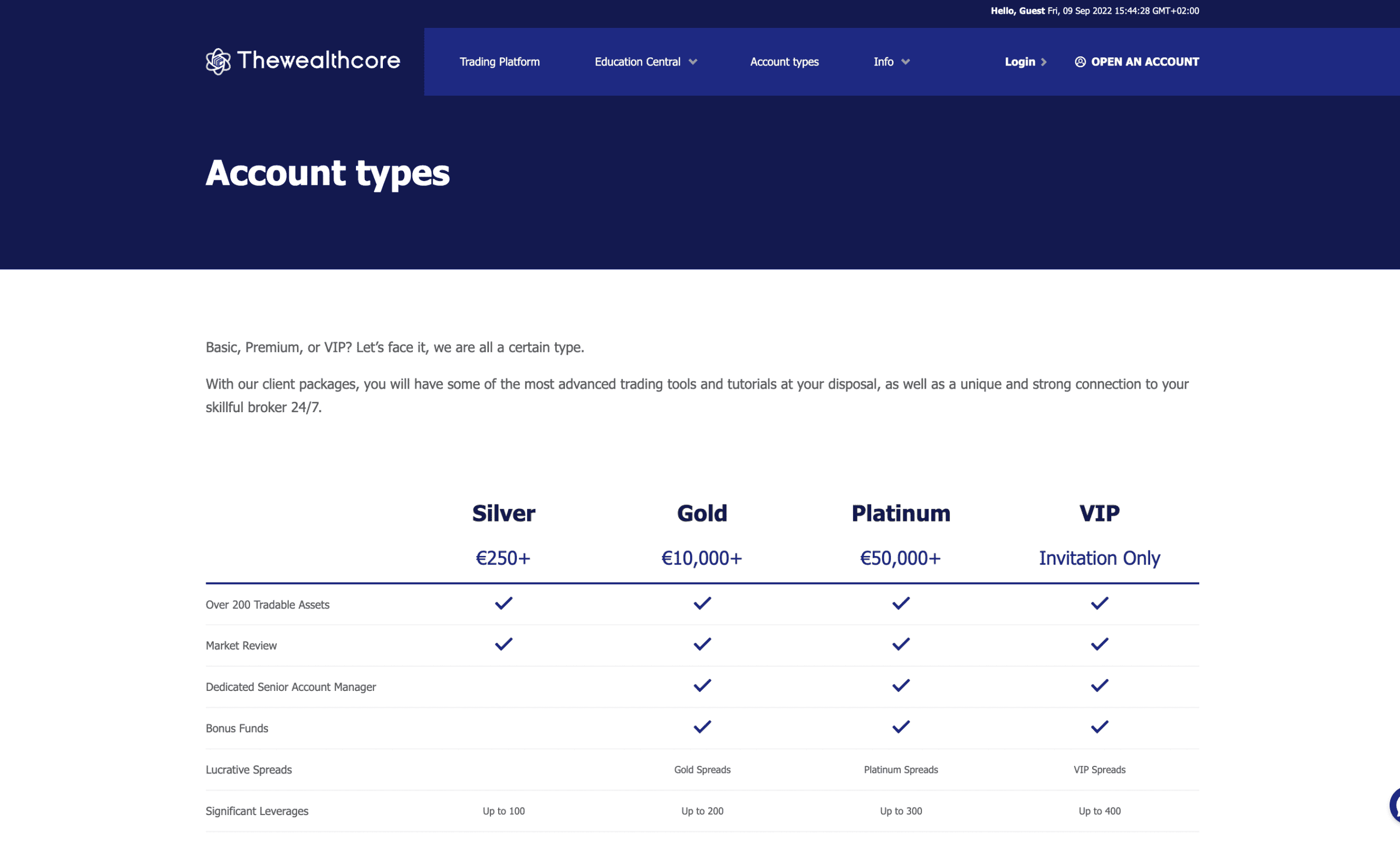Open the Trading Platform menu item
This screenshot has width=1400, height=844.
pyautogui.click(x=499, y=62)
